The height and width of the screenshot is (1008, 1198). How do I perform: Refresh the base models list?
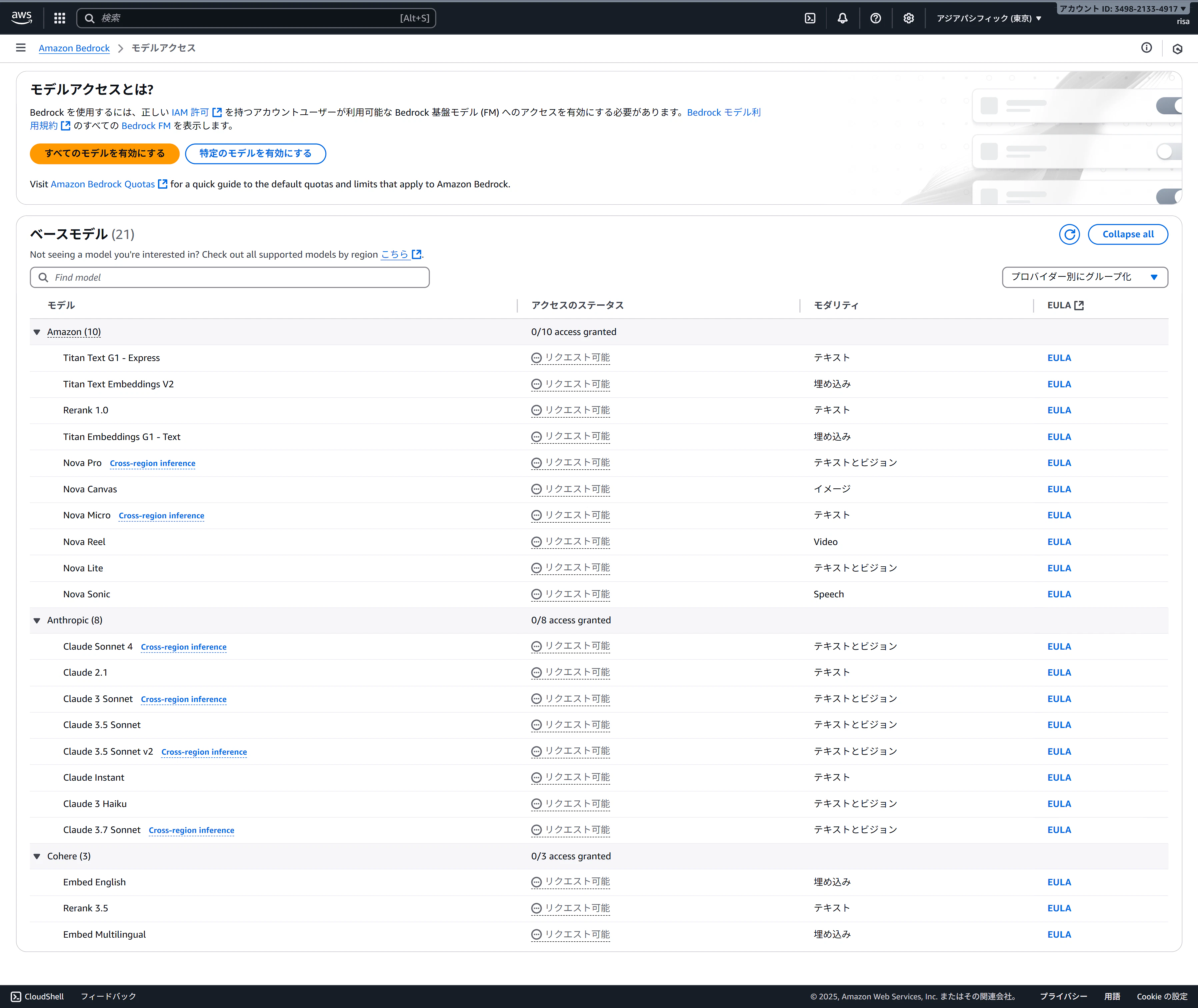tap(1069, 234)
